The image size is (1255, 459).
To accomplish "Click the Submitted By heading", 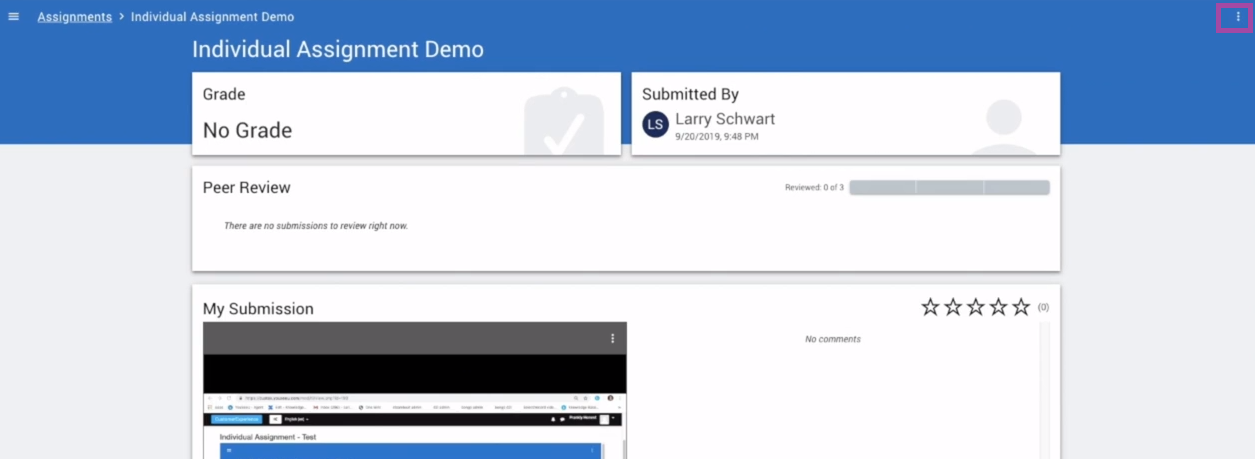I will (x=690, y=94).
